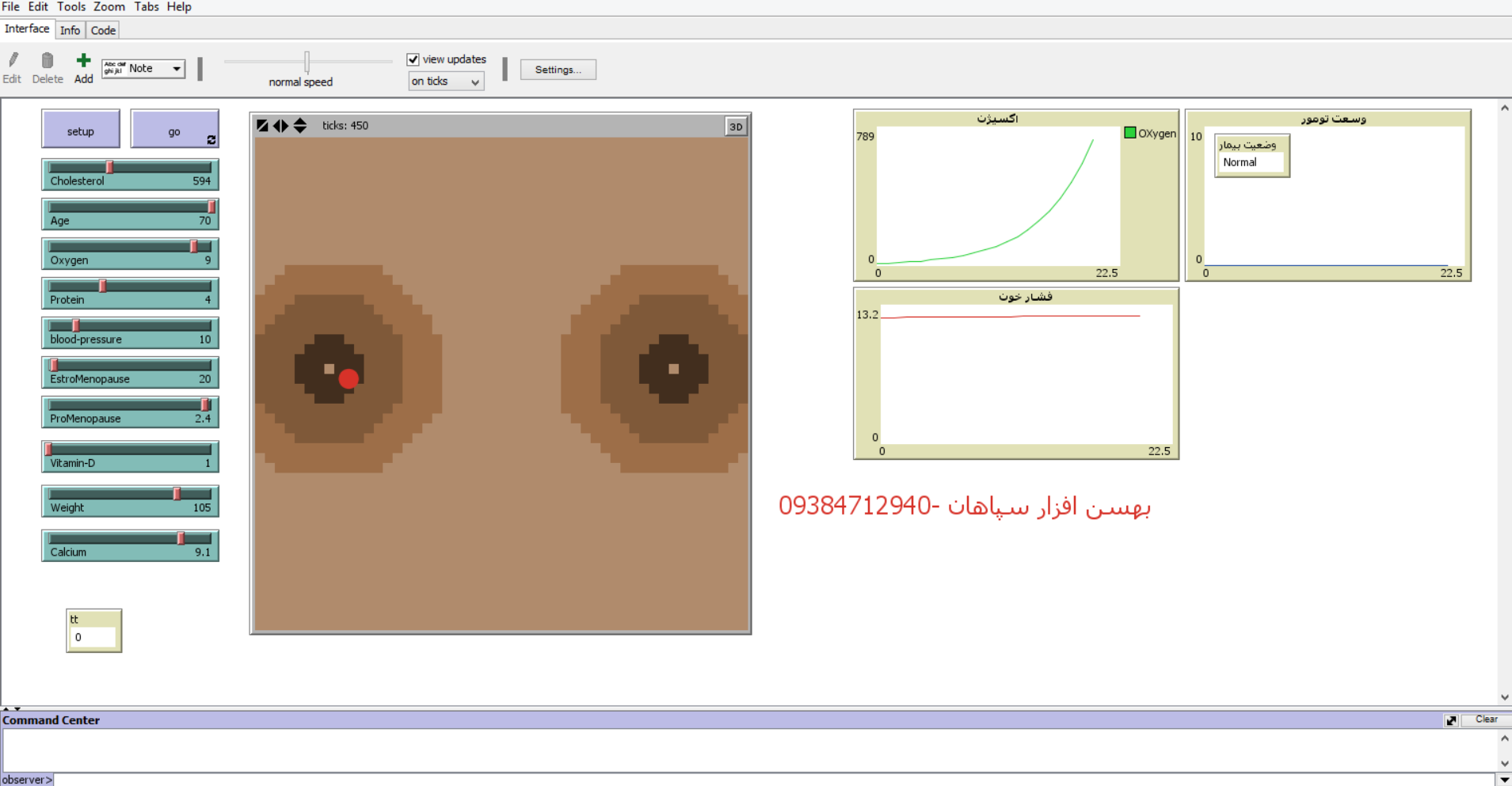Click the setup button

click(x=81, y=129)
